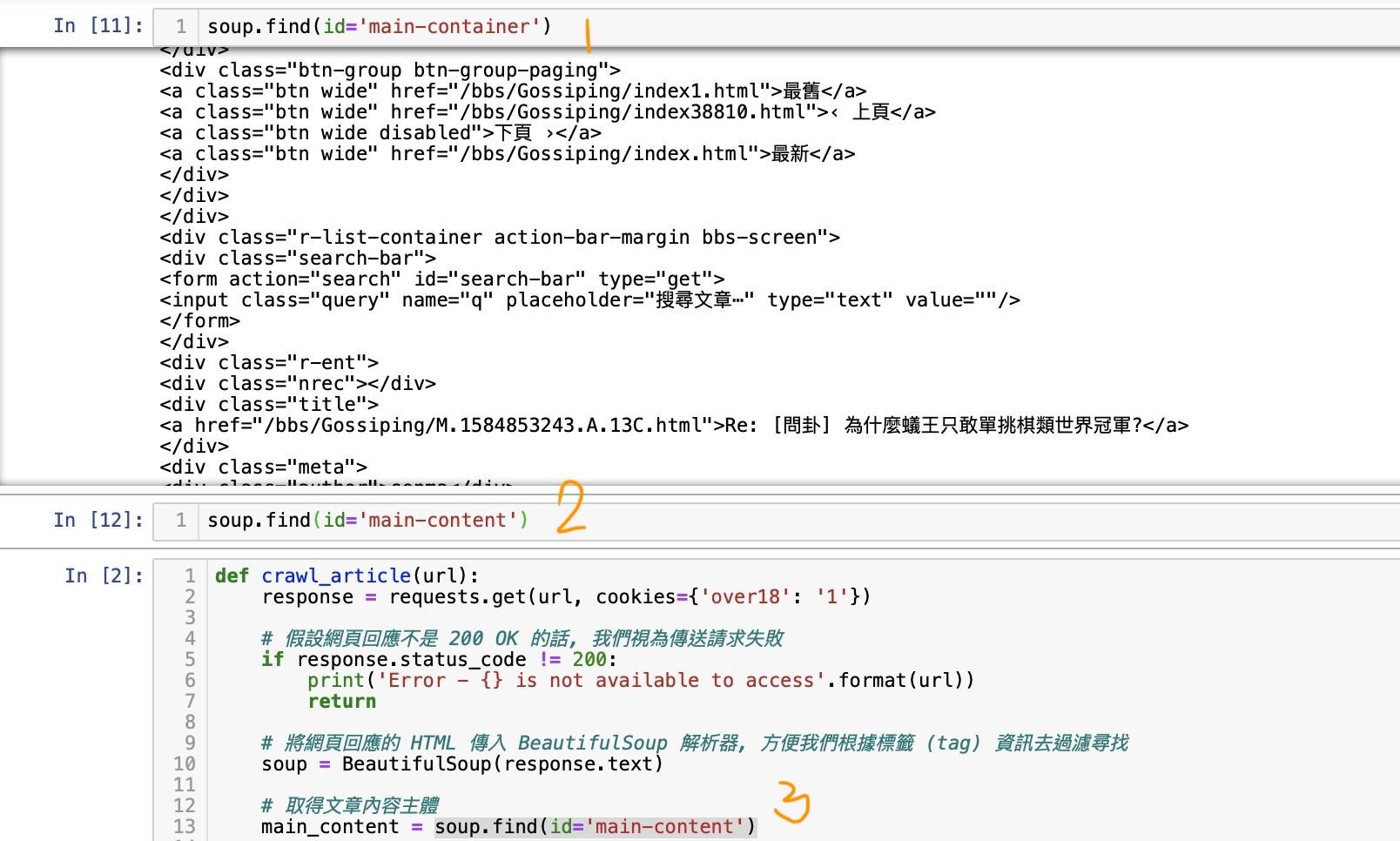
Task: Select the In [11]: cell prompt
Action: click(x=98, y=26)
